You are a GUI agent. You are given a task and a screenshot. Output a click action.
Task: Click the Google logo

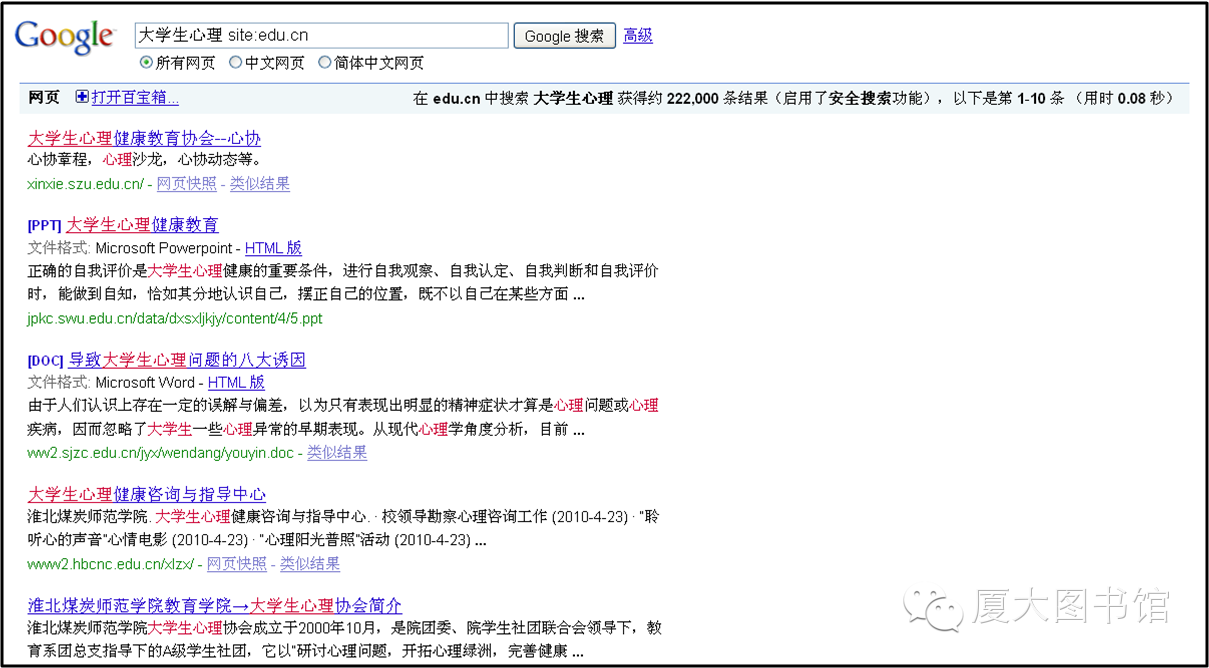point(65,38)
